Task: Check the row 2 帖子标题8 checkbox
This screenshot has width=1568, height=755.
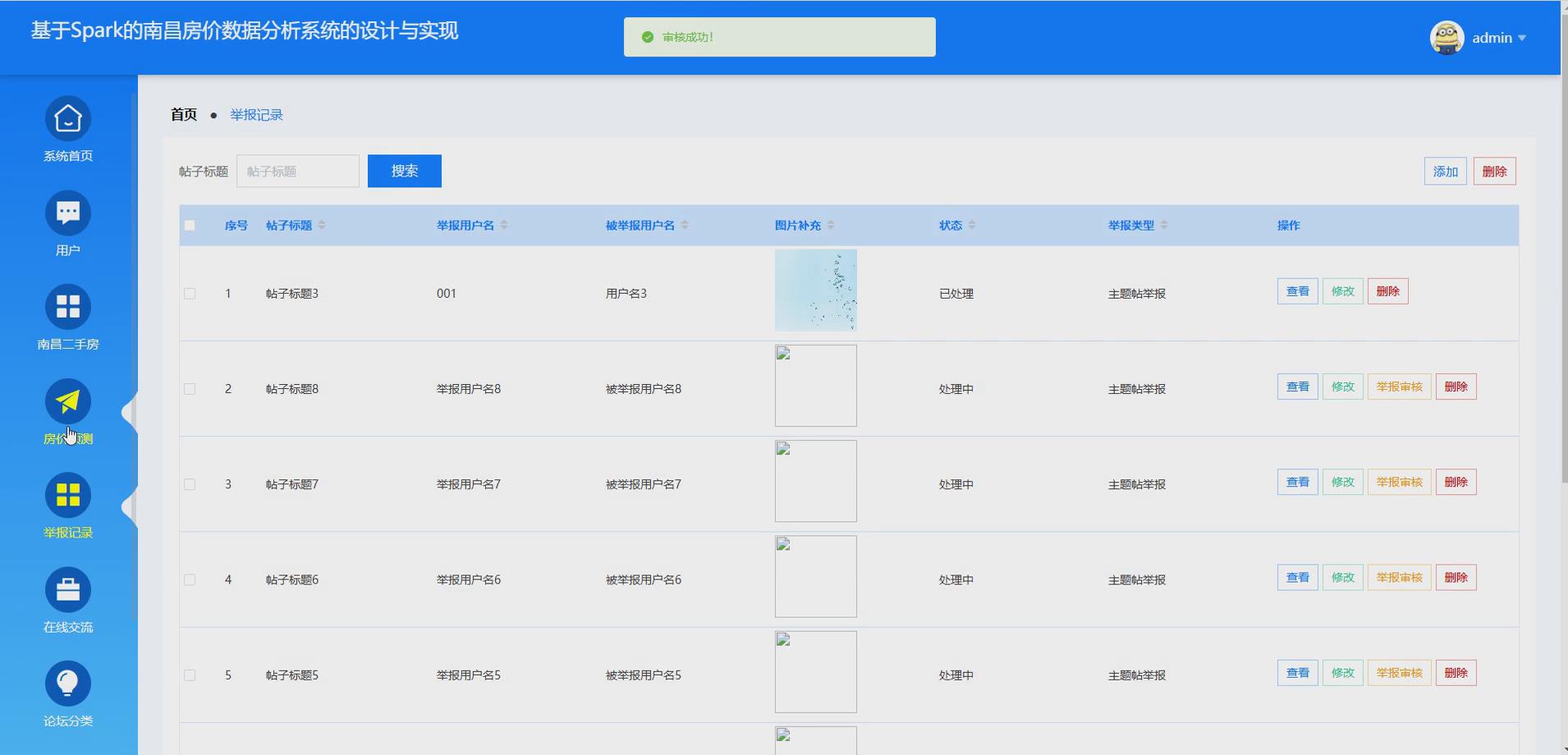Action: click(190, 389)
